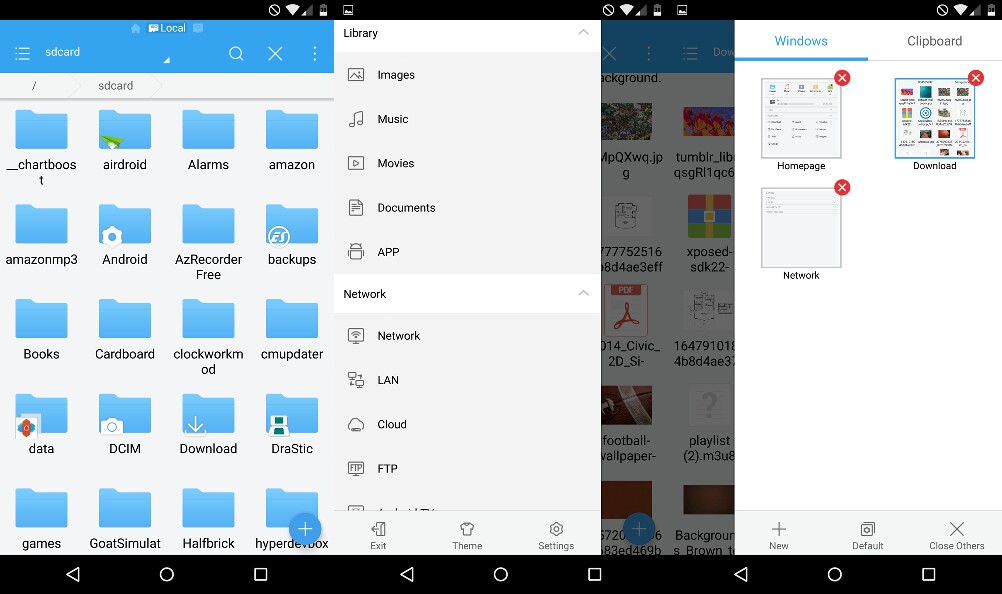Open the amazon folder
Image resolution: width=1002 pixels, height=594 pixels.
(x=292, y=140)
